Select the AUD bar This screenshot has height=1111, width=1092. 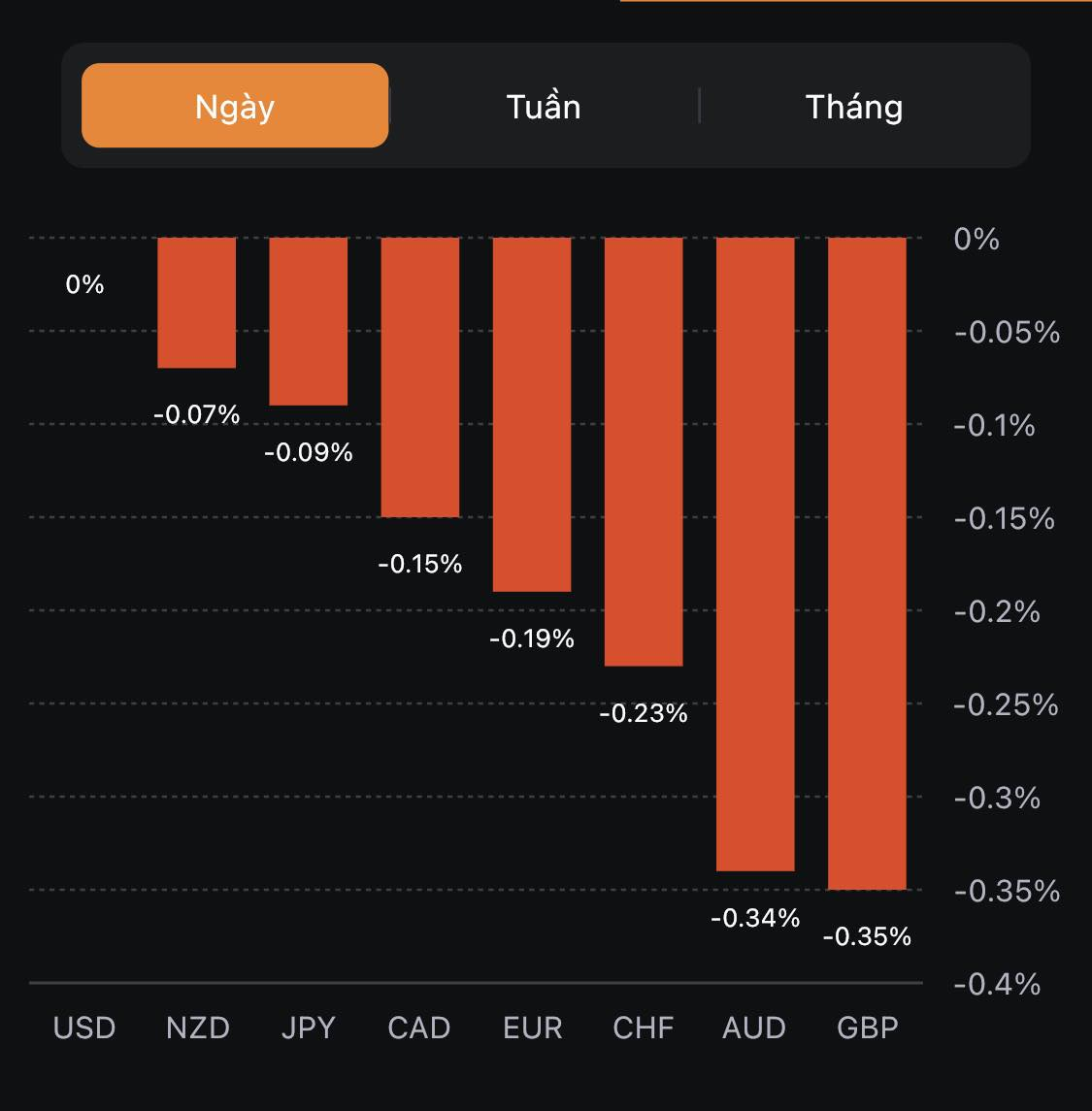(755, 554)
